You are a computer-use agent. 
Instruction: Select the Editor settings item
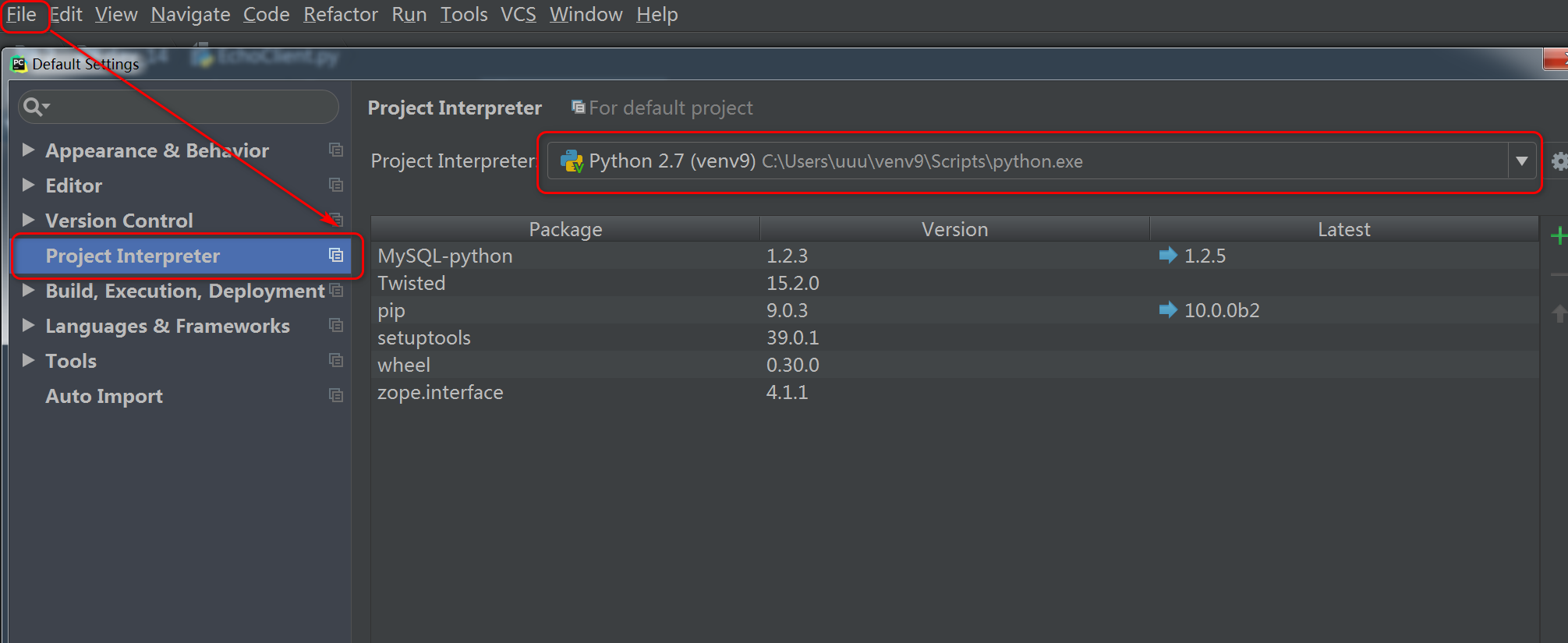click(x=73, y=185)
